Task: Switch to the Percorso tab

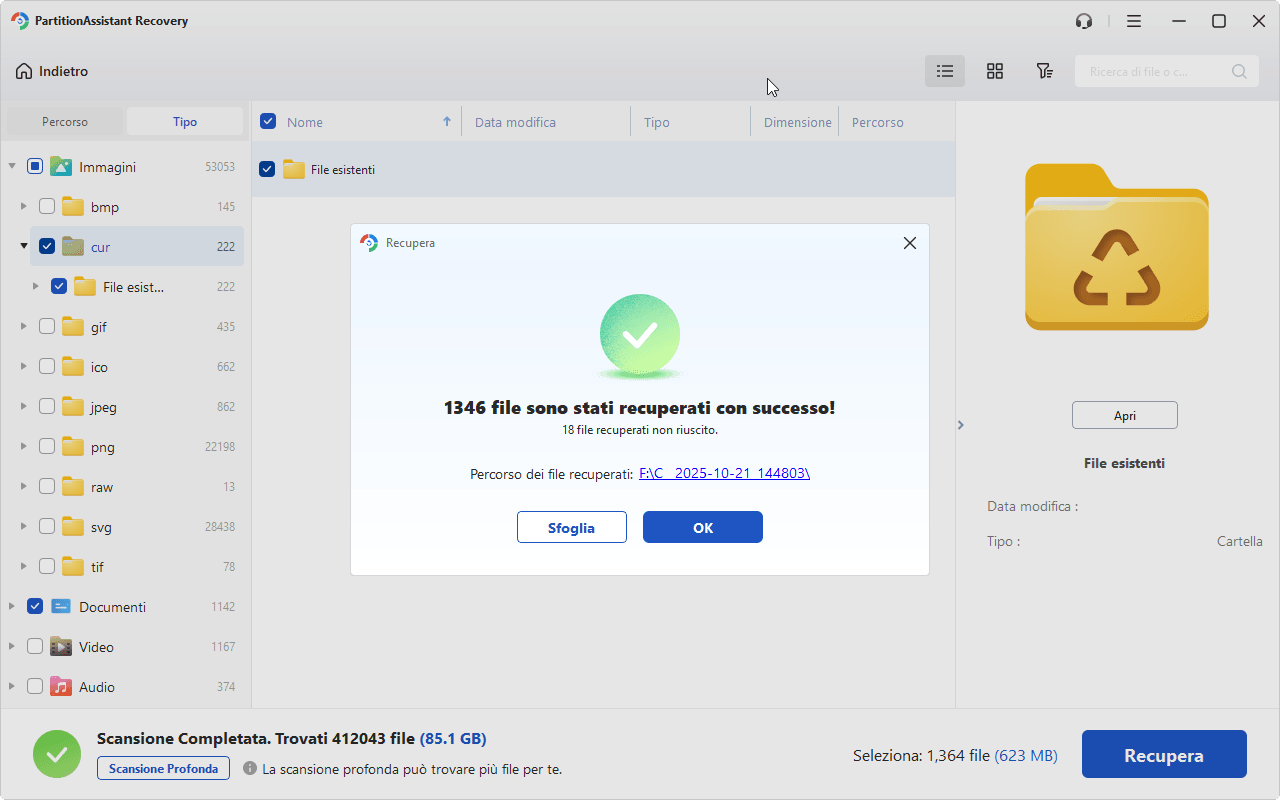Action: click(x=65, y=122)
